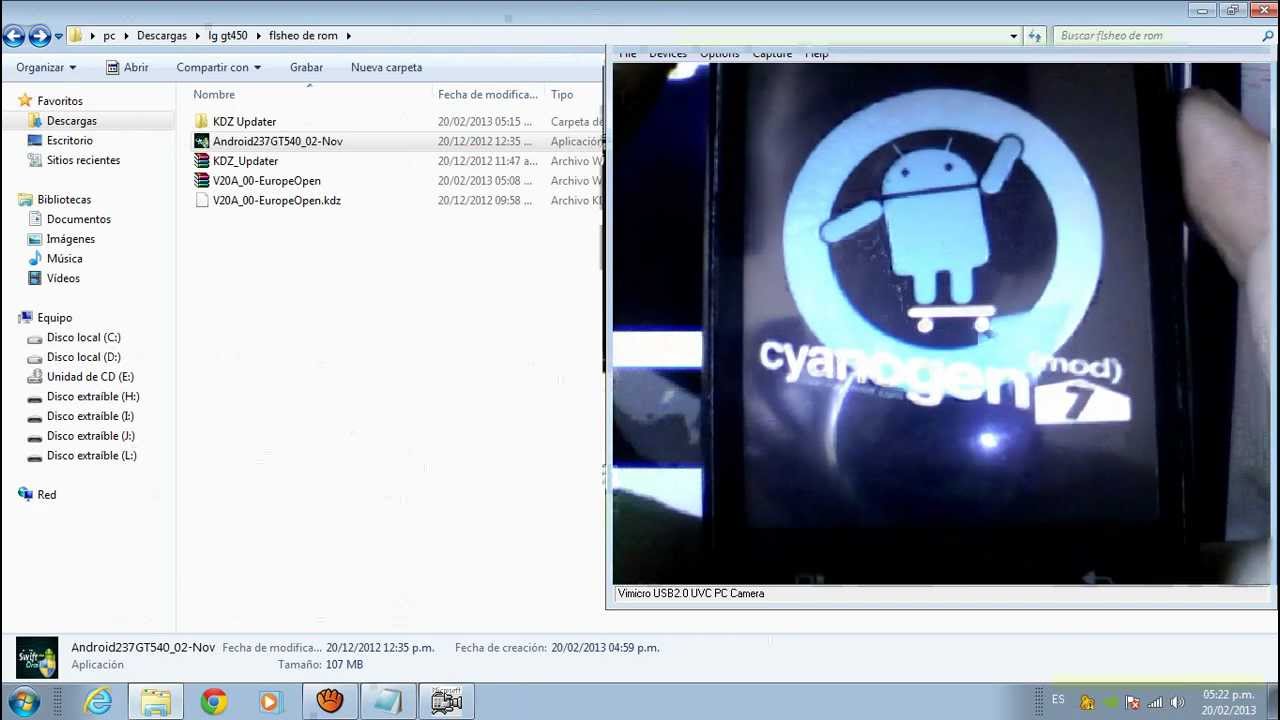Switch to Windows Explorer taskbar icon

click(156, 702)
